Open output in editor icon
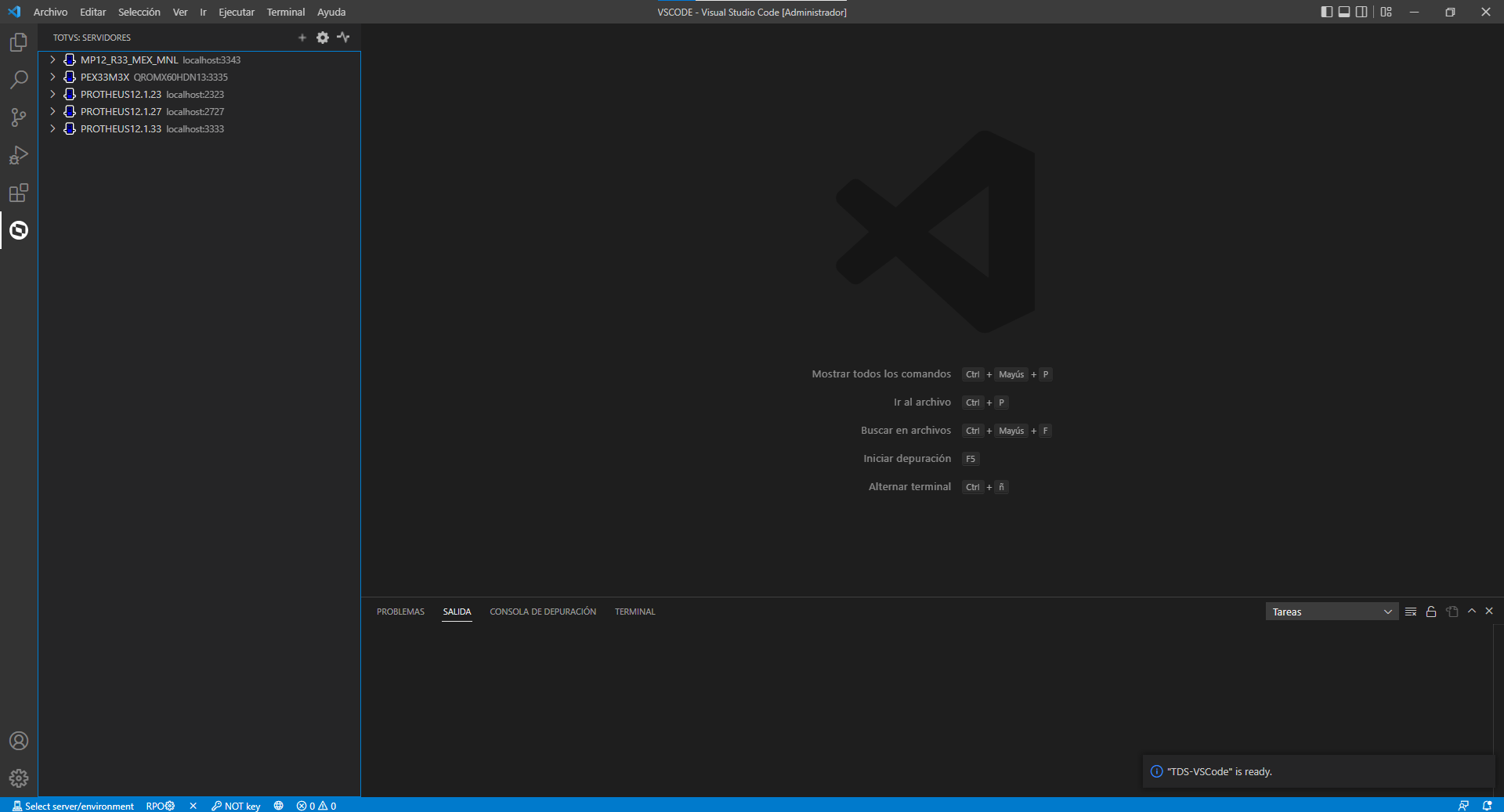This screenshot has width=1504, height=812. coord(1452,612)
